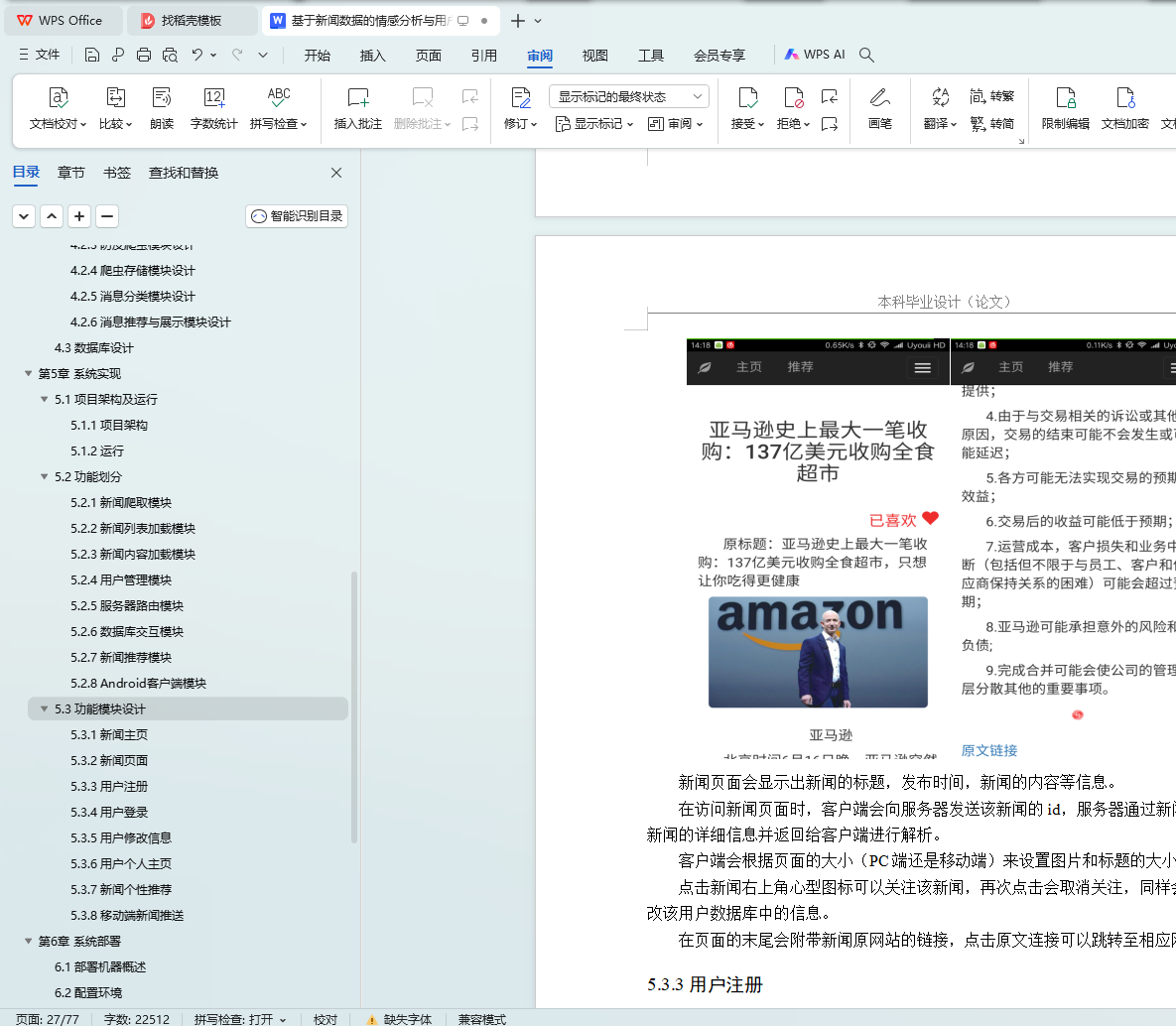Click the 翻译 translate icon
This screenshot has width=1176, height=1026.
pyautogui.click(x=940, y=109)
